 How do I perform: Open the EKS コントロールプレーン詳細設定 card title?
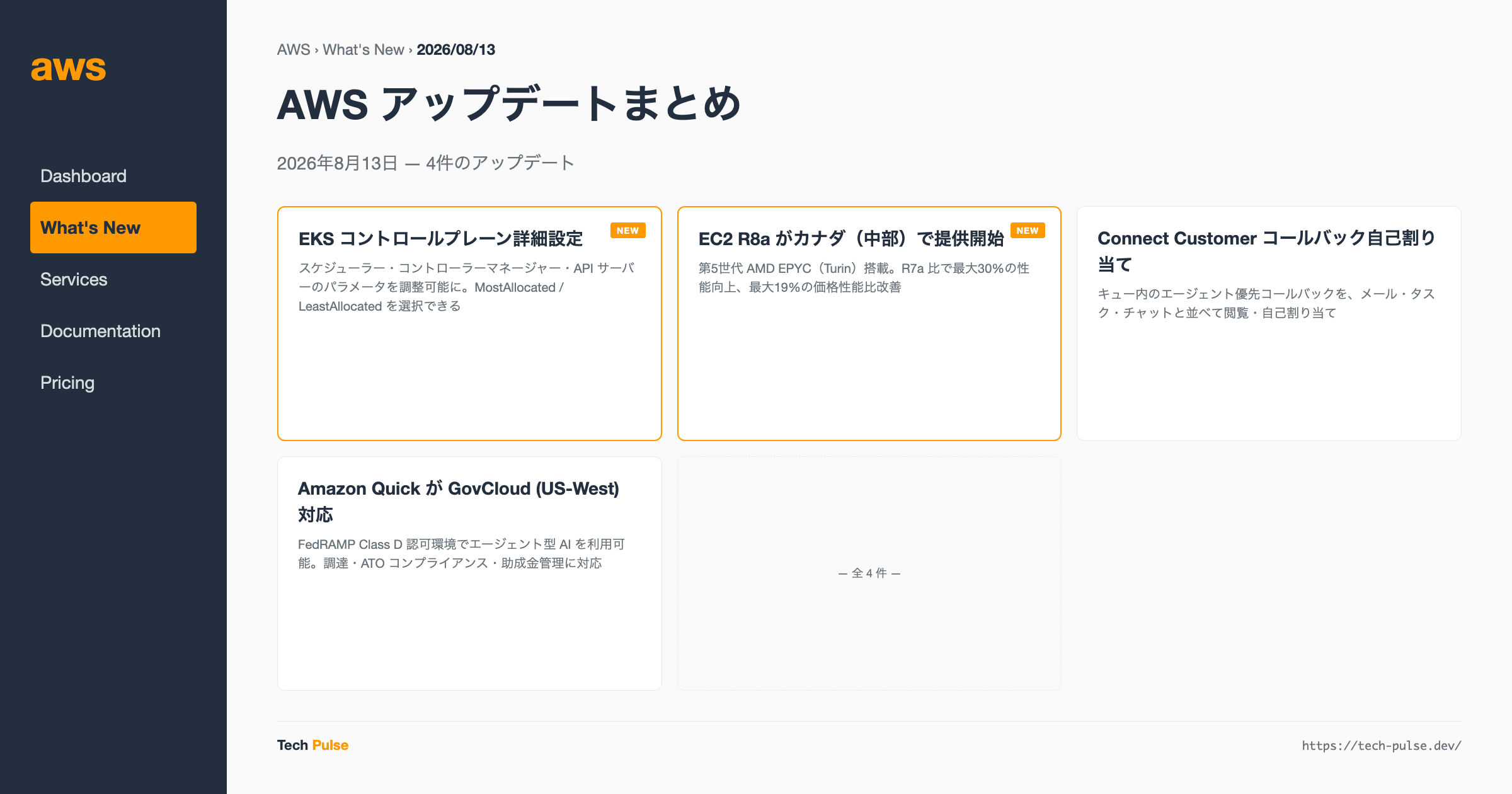pos(441,239)
